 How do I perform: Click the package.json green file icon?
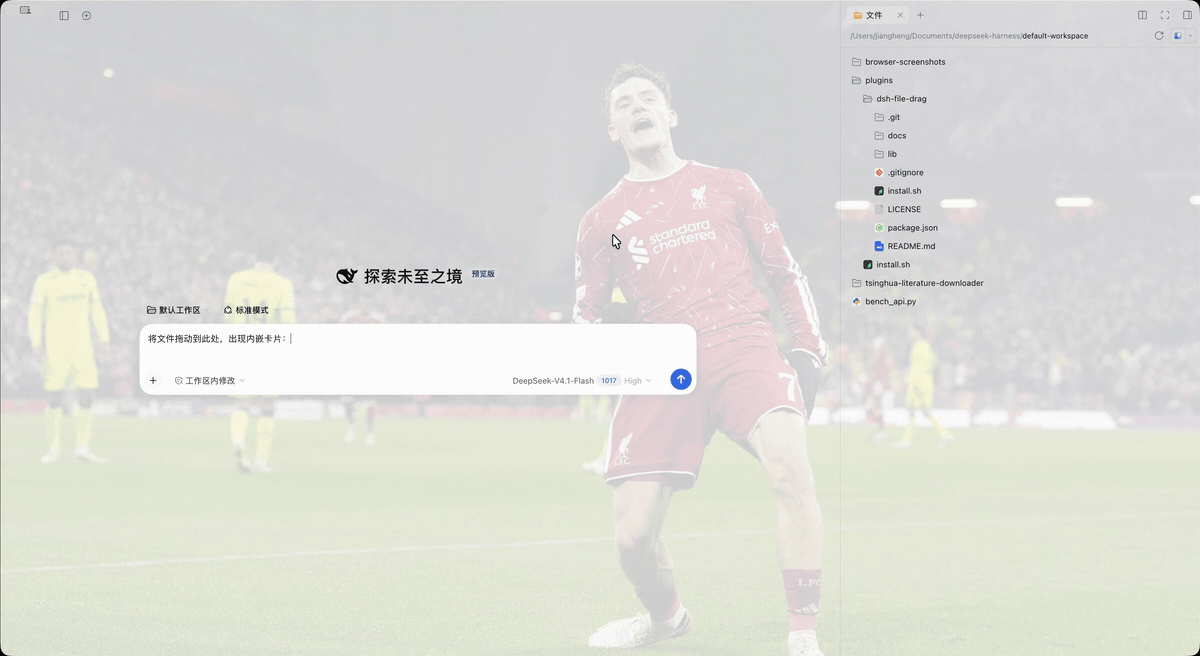[x=879, y=228]
